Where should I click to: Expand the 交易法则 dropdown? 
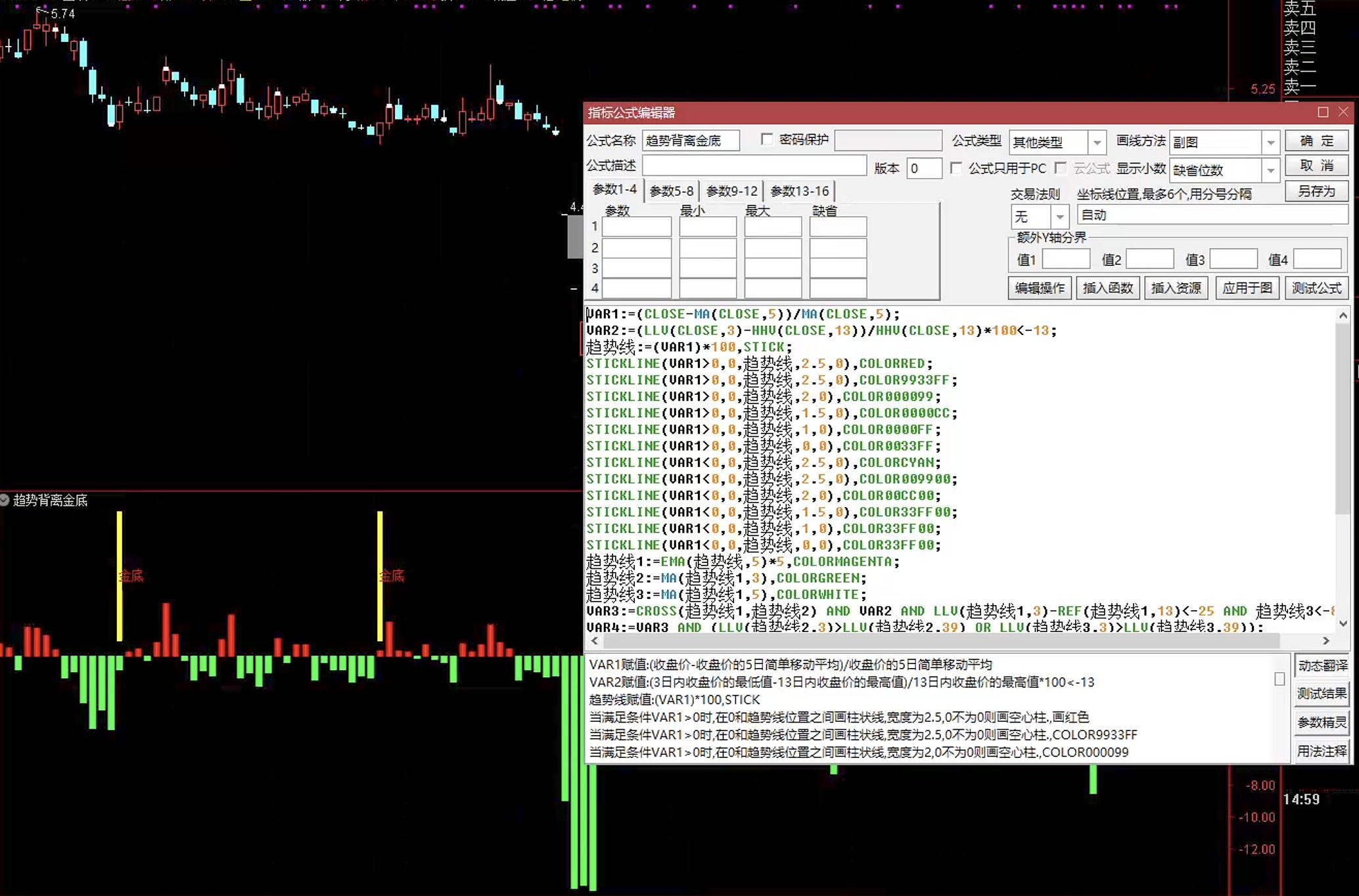[x=1059, y=216]
